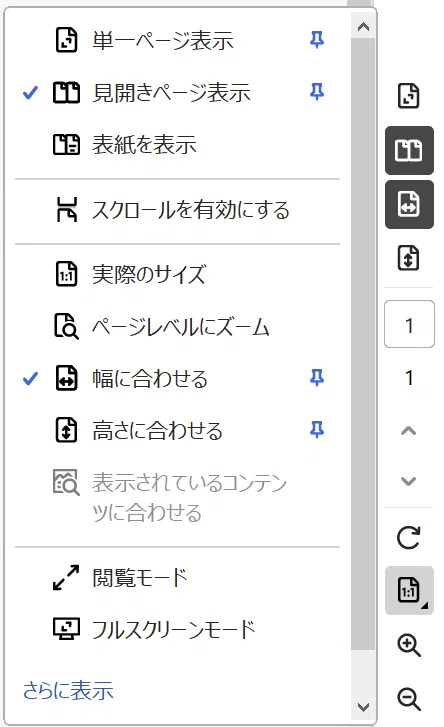
Task: Zoom out with magnifier minus icon
Action: [x=409, y=699]
